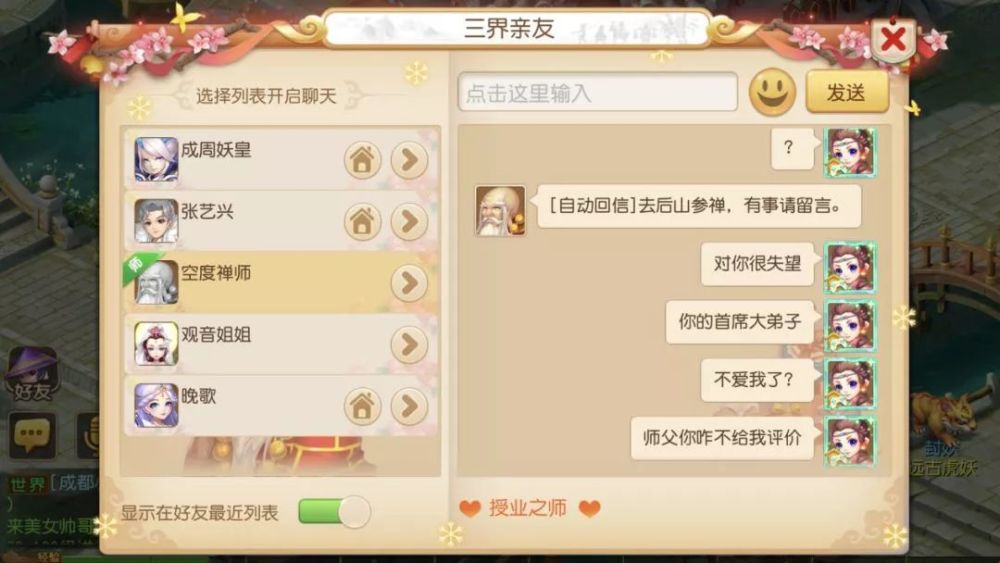Viewport: 1000px width, 563px height.
Task: Click the 发送 send button
Action: point(847,92)
